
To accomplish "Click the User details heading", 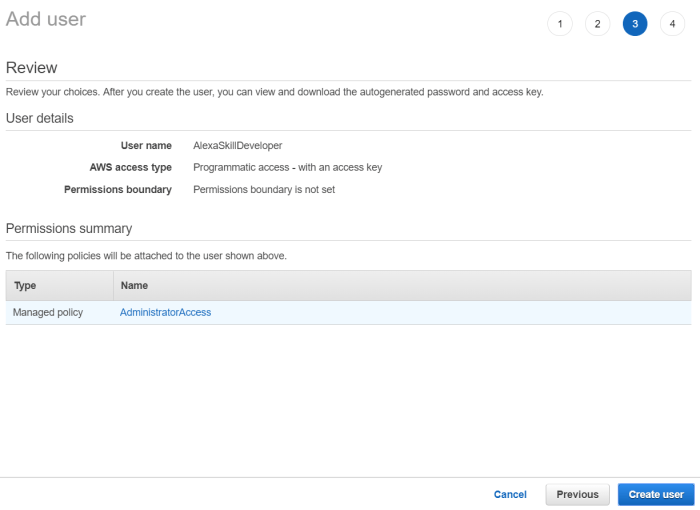I will click(40, 118).
